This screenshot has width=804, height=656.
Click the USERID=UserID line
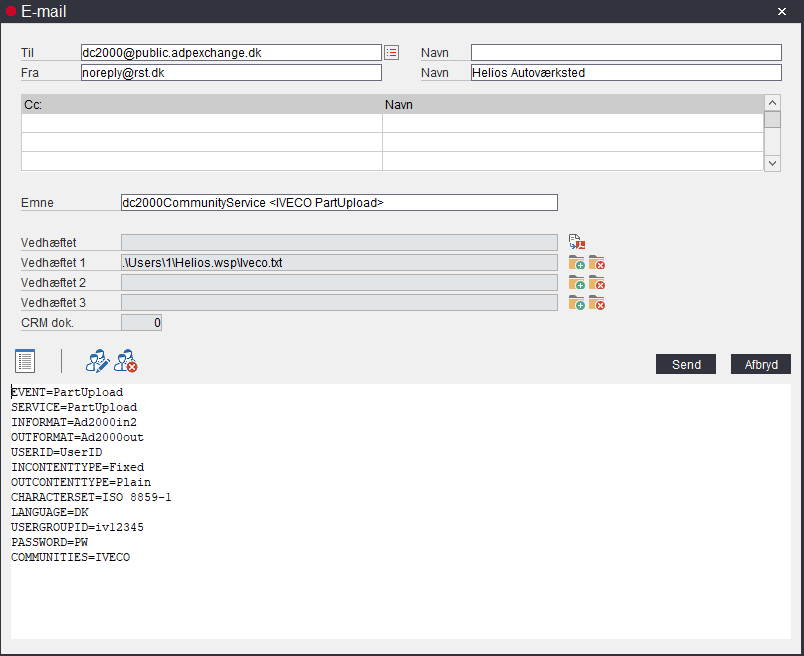(57, 452)
